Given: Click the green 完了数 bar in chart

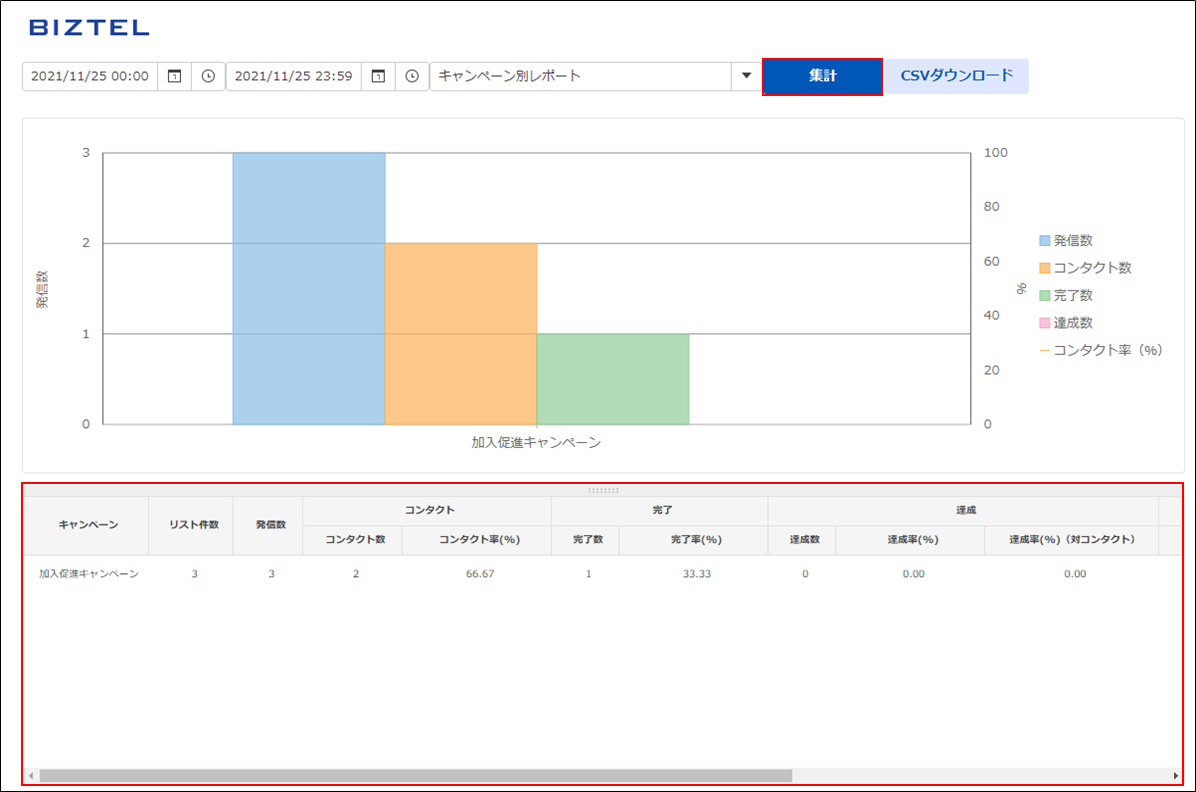Looking at the screenshot, I should pos(613,379).
